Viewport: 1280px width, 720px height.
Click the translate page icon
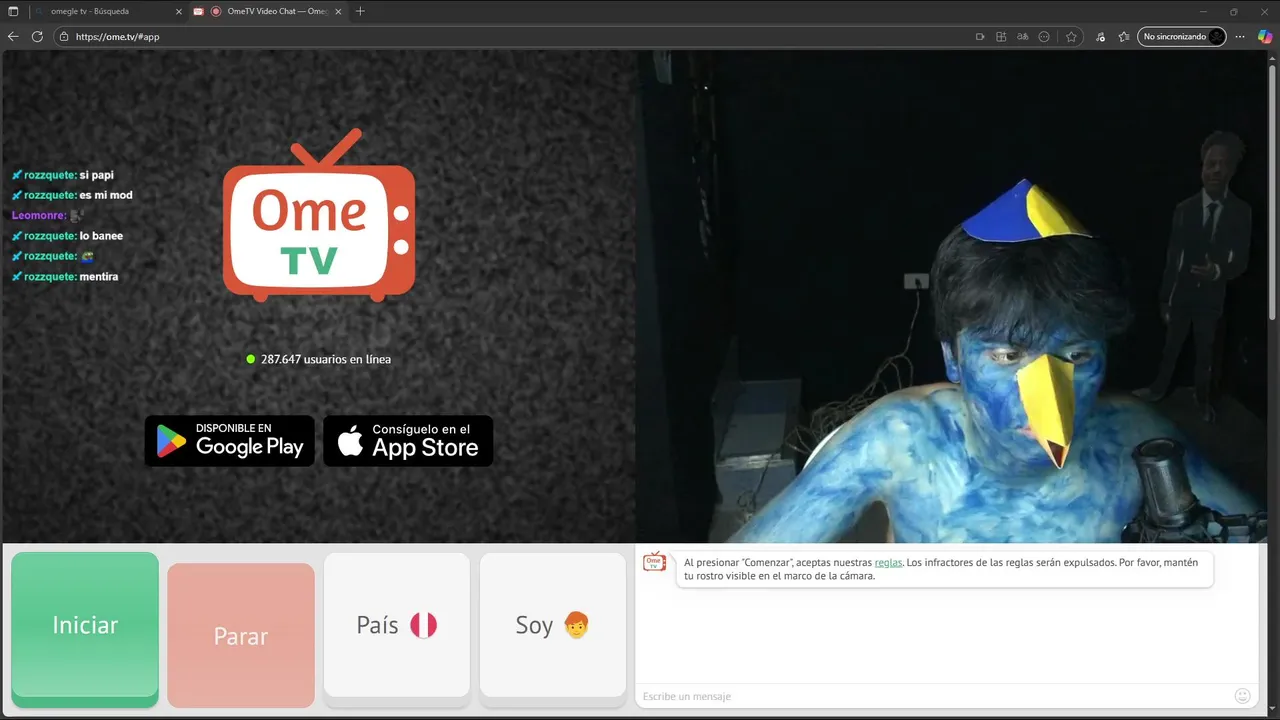pos(1022,36)
